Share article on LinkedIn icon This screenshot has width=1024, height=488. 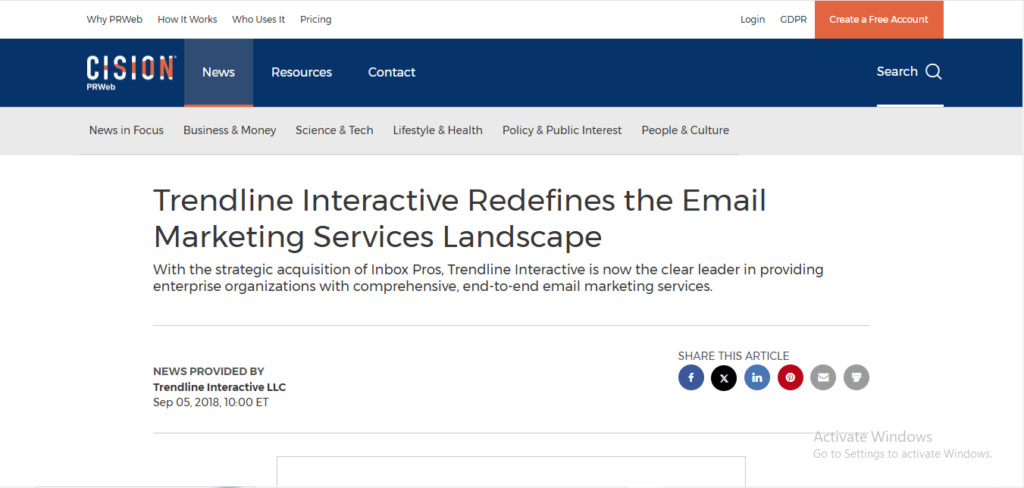point(757,378)
